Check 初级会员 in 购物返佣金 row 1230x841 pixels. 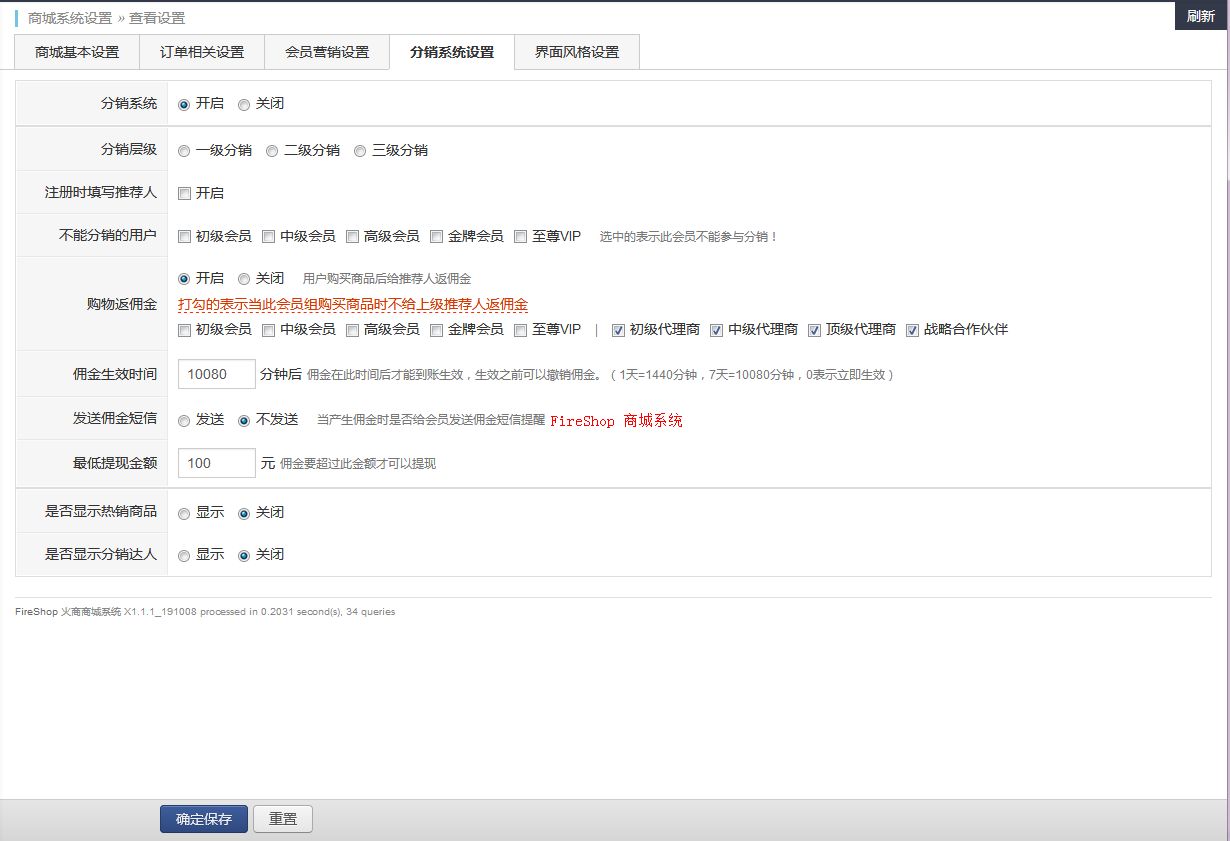coord(184,330)
